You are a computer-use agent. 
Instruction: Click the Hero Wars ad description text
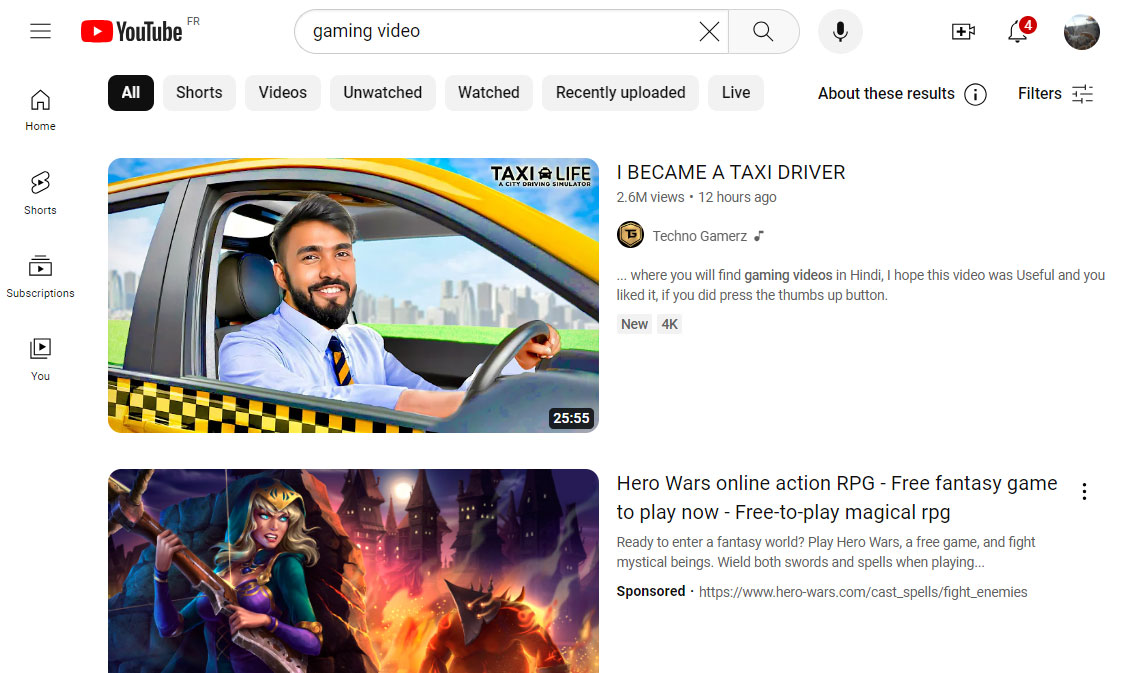click(x=826, y=552)
